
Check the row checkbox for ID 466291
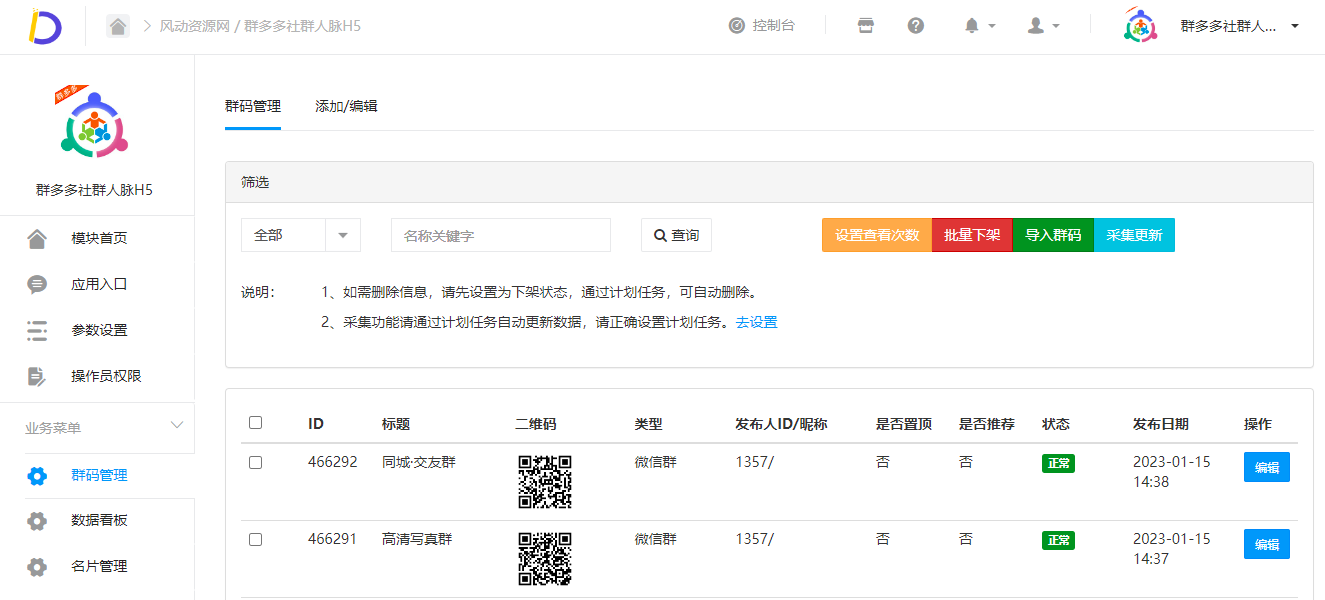pos(255,538)
